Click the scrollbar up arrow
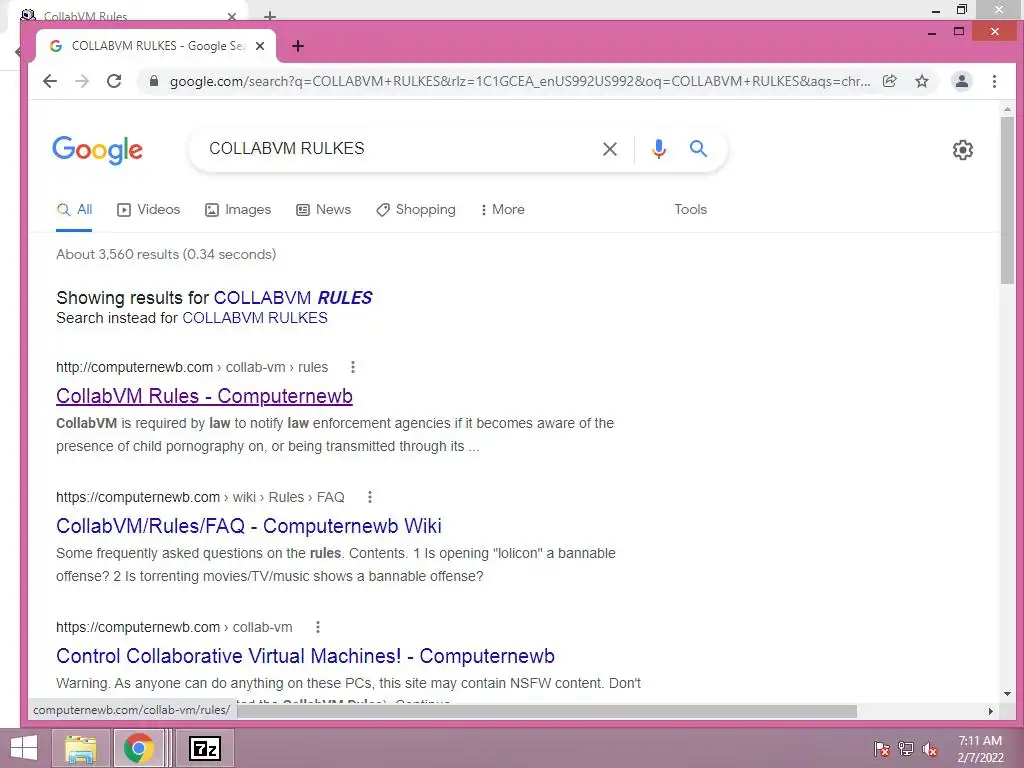 coord(1008,110)
